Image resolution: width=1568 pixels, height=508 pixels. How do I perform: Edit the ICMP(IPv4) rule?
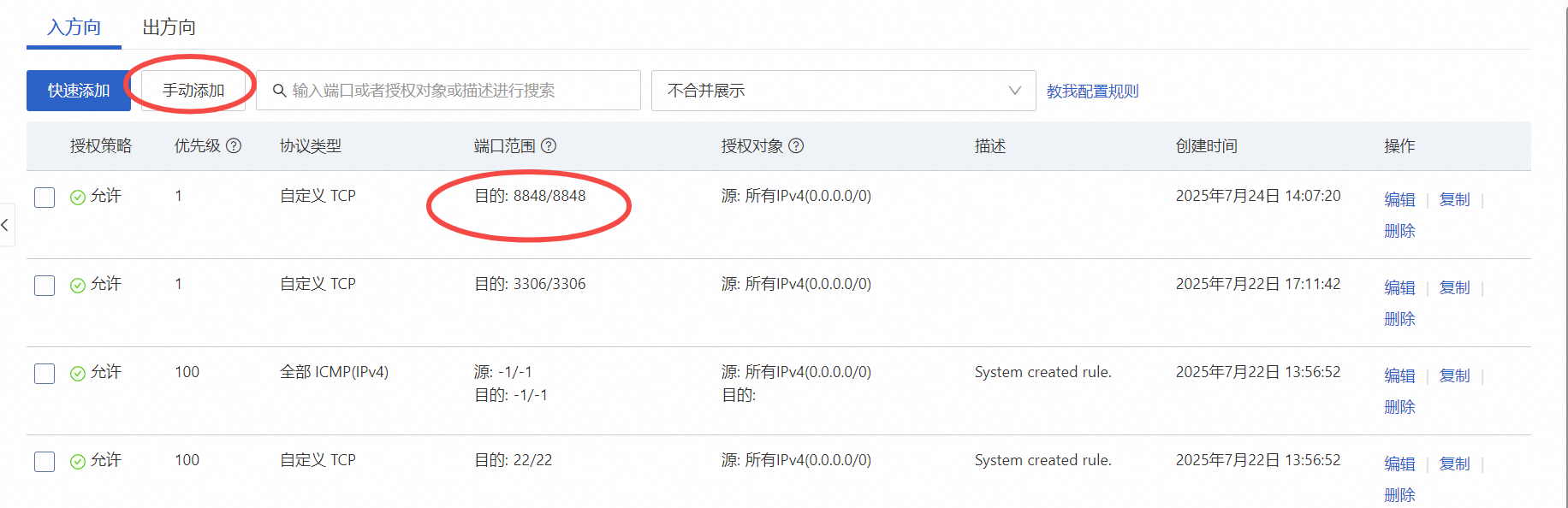point(1399,375)
